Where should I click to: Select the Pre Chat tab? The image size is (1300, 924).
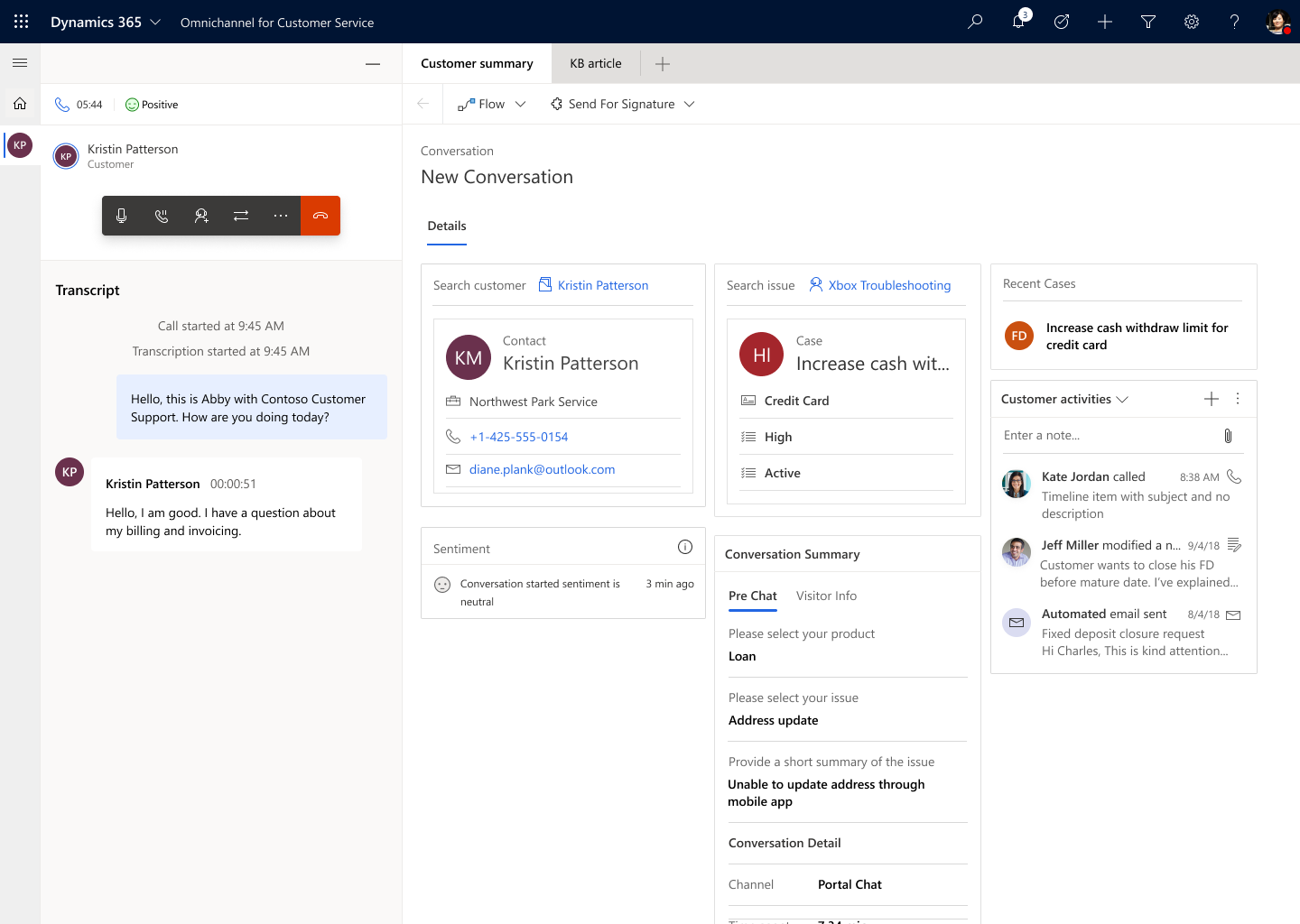point(753,596)
